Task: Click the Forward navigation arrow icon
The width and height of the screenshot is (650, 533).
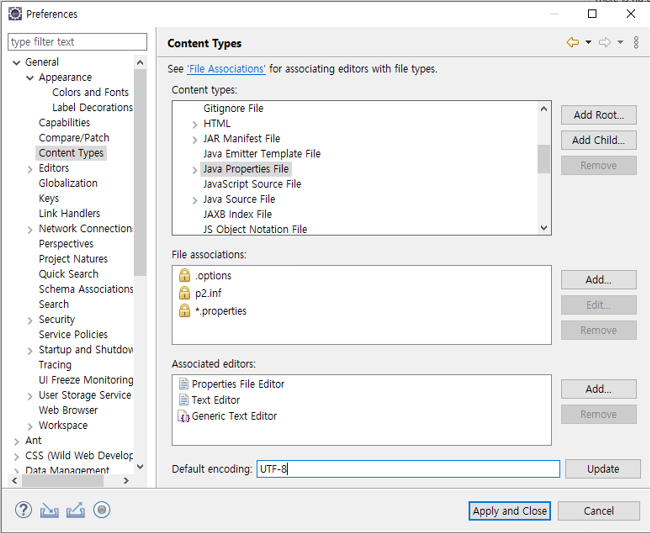Action: pos(605,42)
